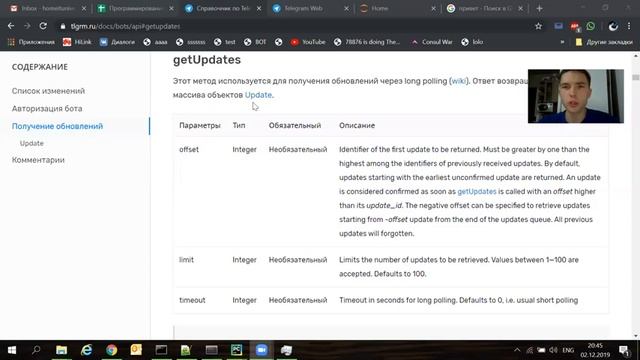
Task: Click the timeout parameter name cell
Action: (192, 300)
